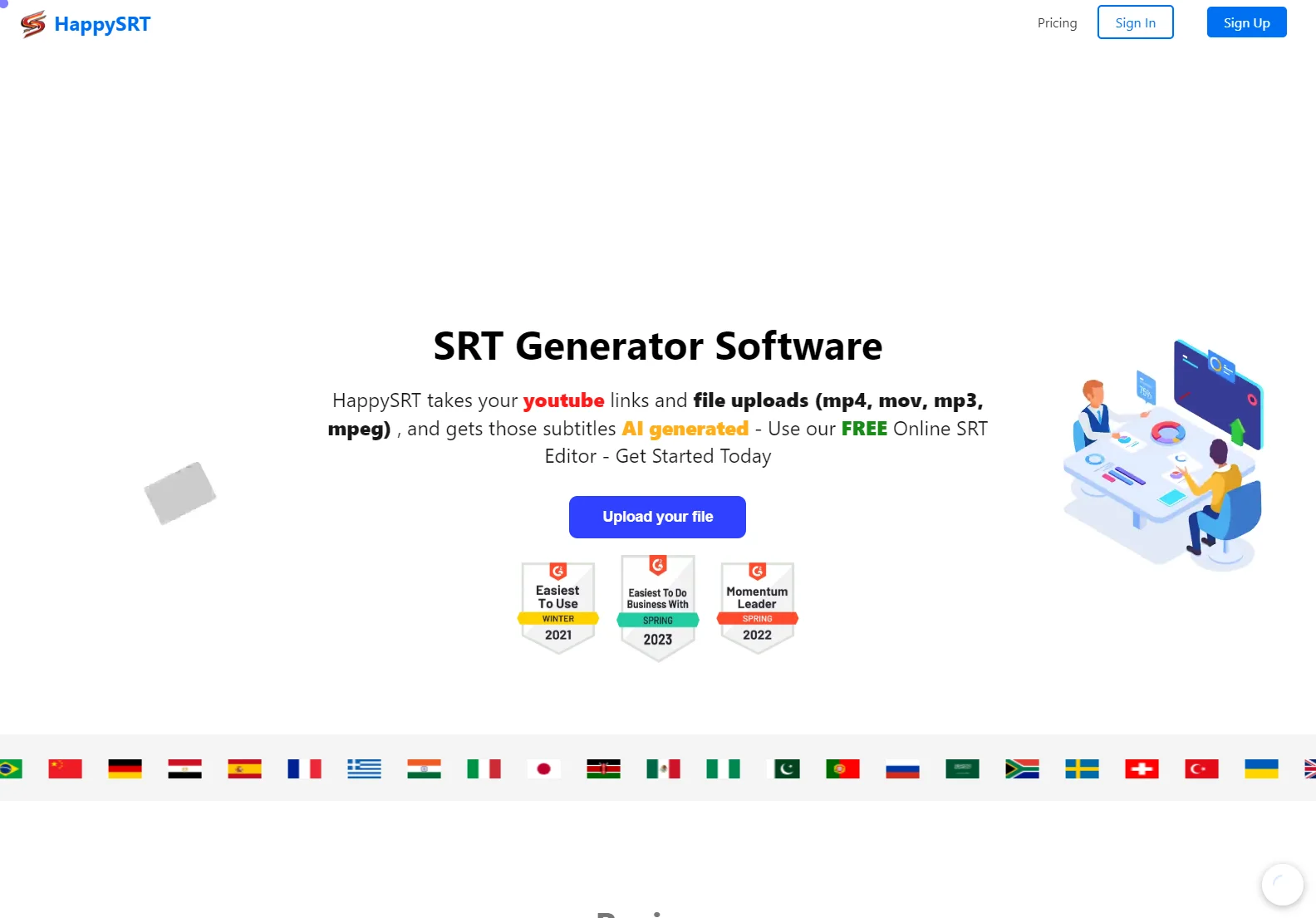Click the green 'FREE' word
Image resolution: width=1316 pixels, height=918 pixels.
(864, 429)
